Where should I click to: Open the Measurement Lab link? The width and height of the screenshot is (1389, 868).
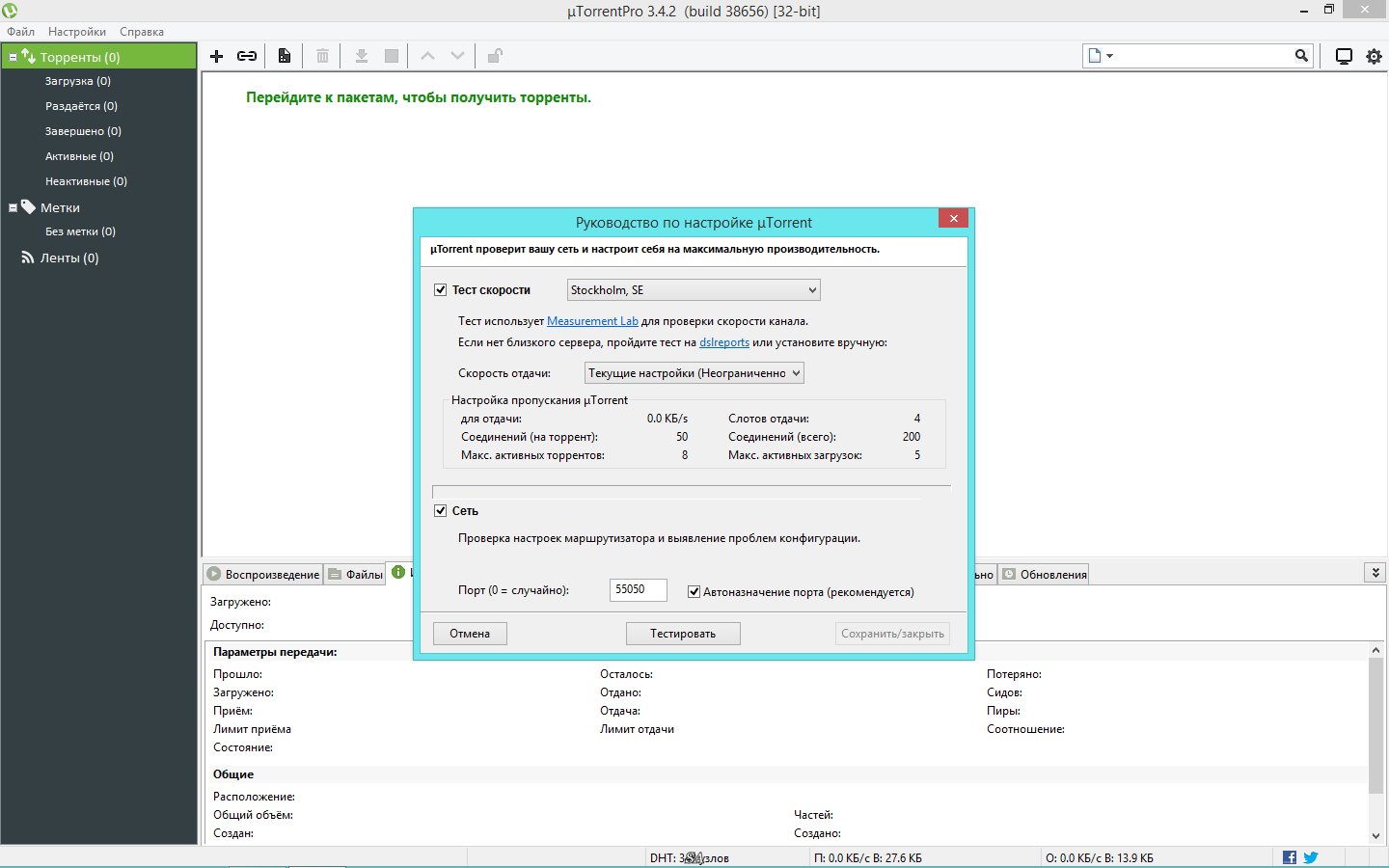592,321
